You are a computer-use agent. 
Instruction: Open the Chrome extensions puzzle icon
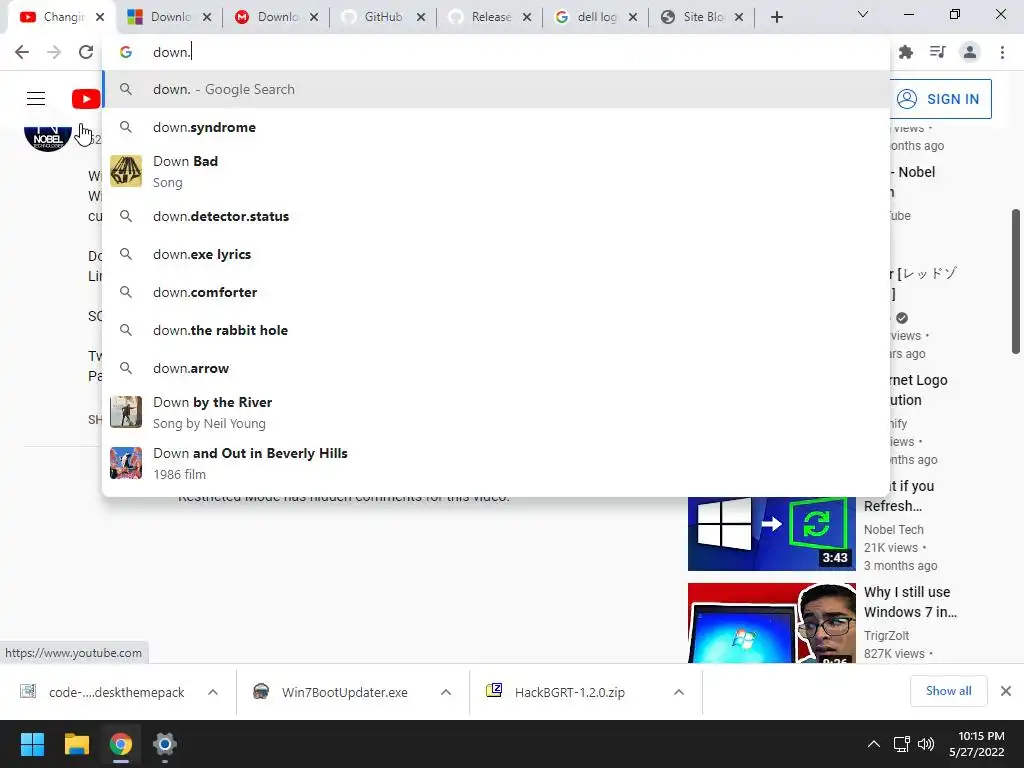click(906, 52)
